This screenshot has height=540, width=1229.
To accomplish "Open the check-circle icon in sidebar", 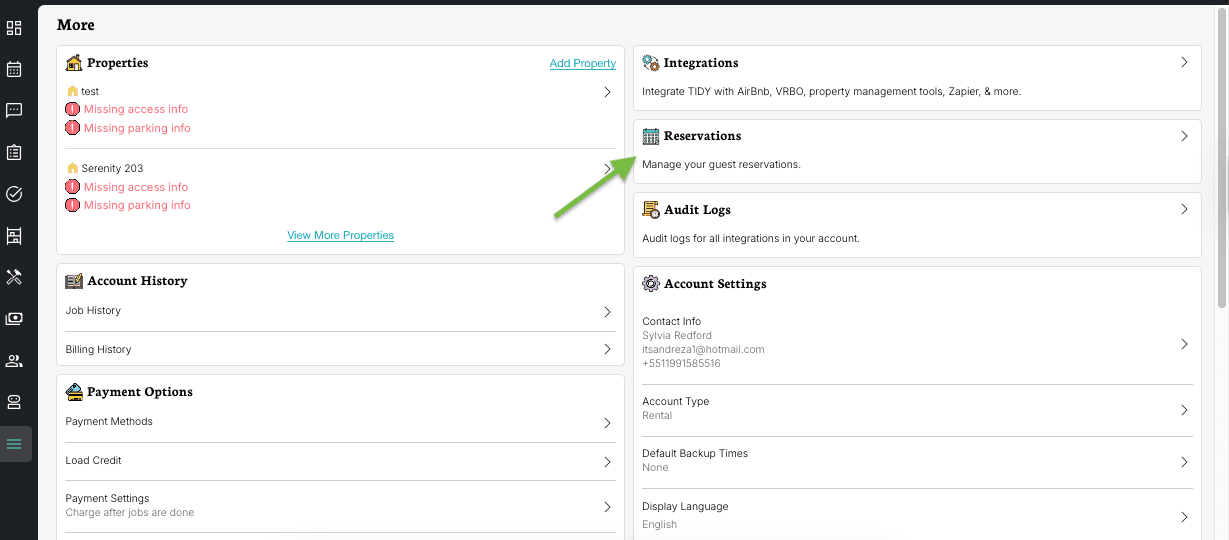I will (14, 194).
